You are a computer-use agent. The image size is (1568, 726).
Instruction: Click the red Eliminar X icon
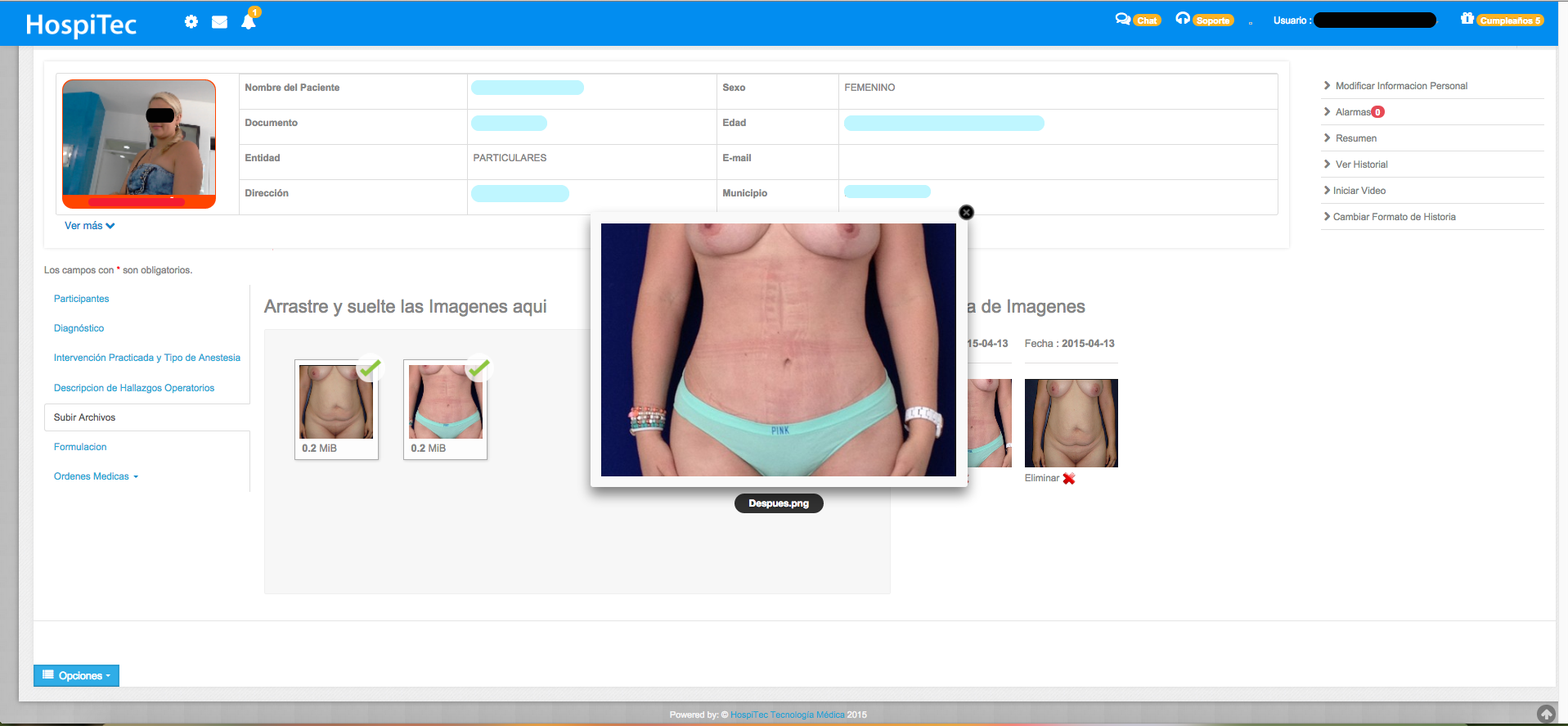1068,479
